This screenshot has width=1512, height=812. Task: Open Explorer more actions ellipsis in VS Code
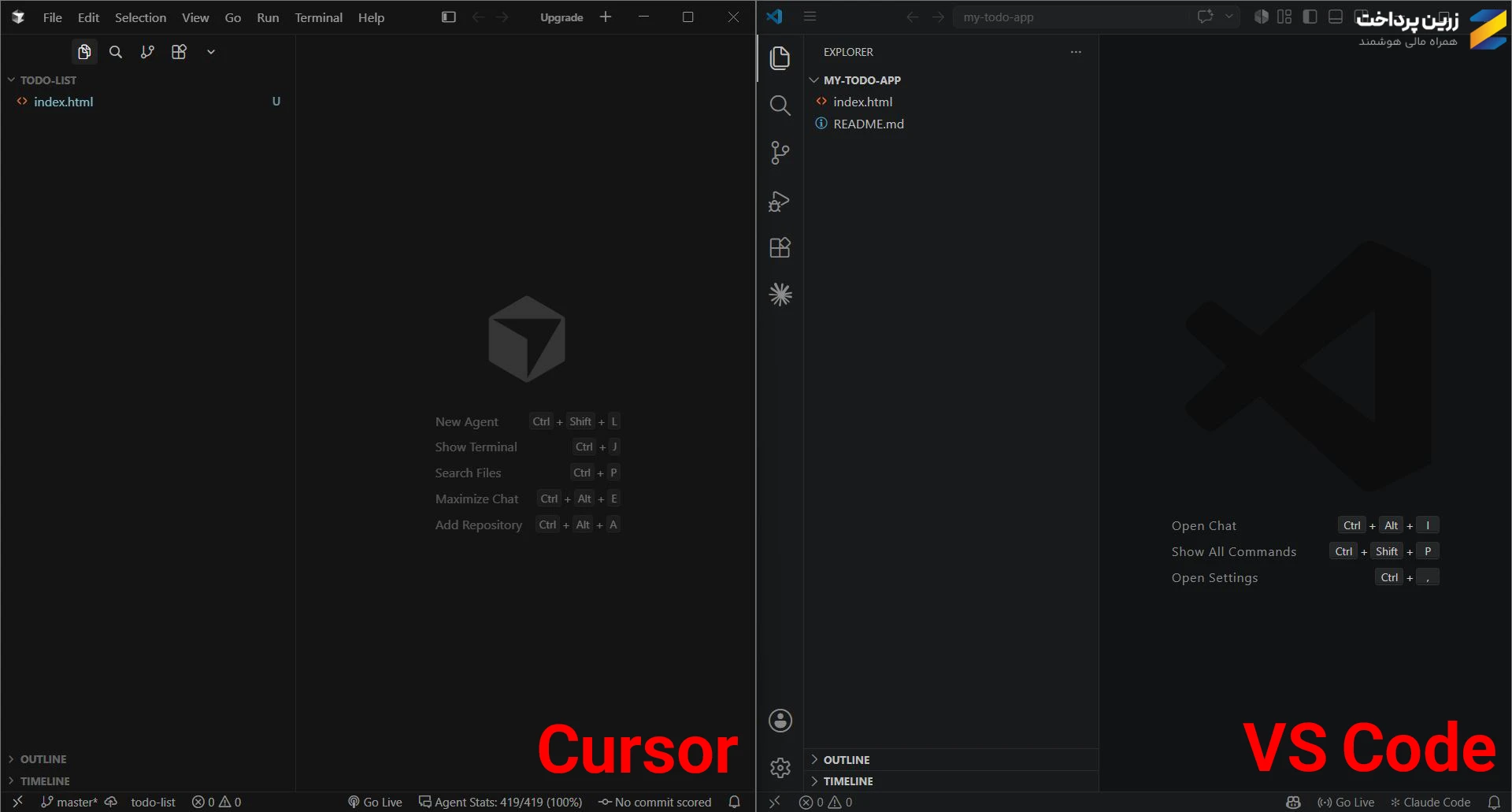[1076, 52]
